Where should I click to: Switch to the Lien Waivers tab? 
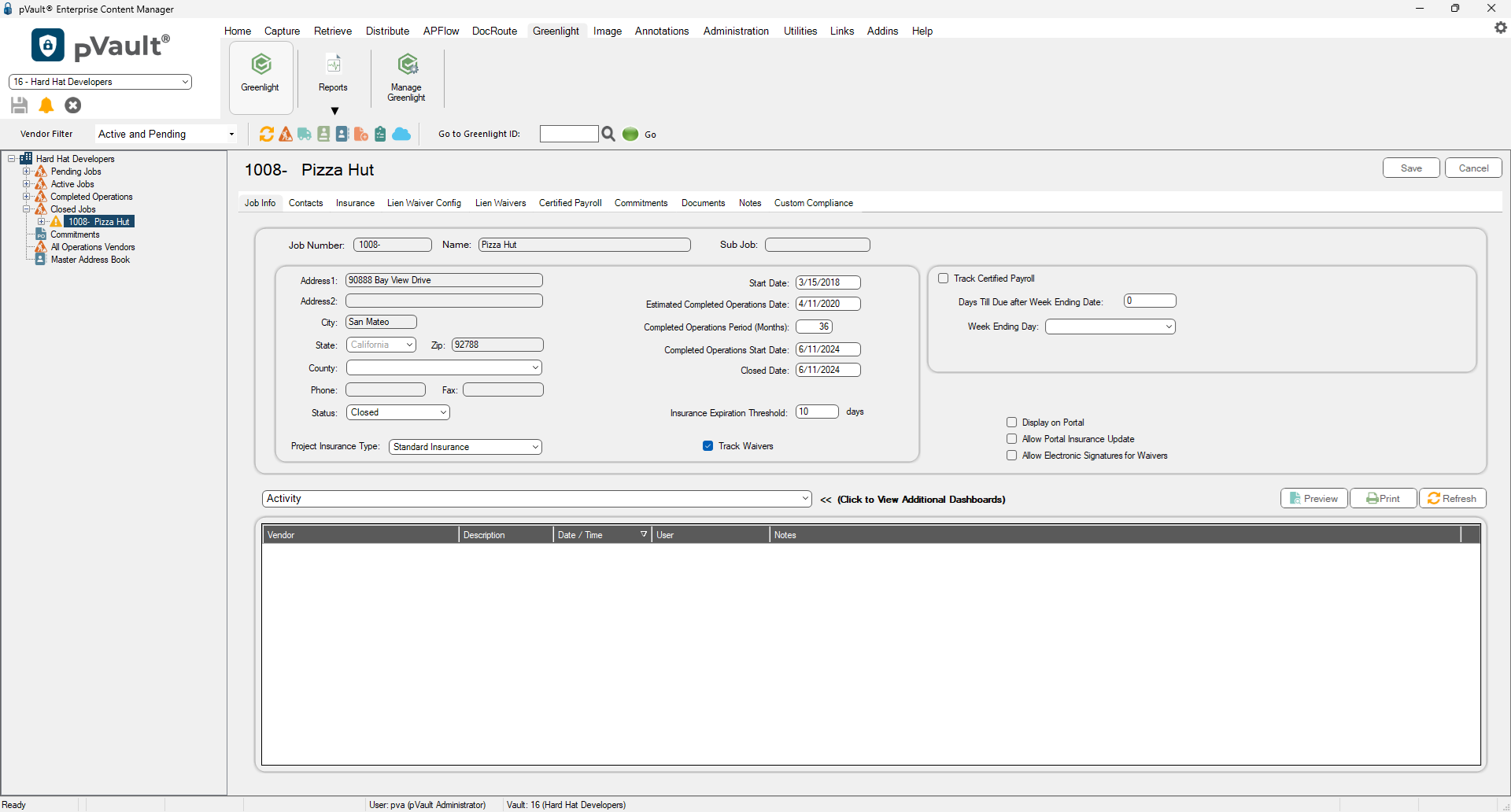point(501,203)
